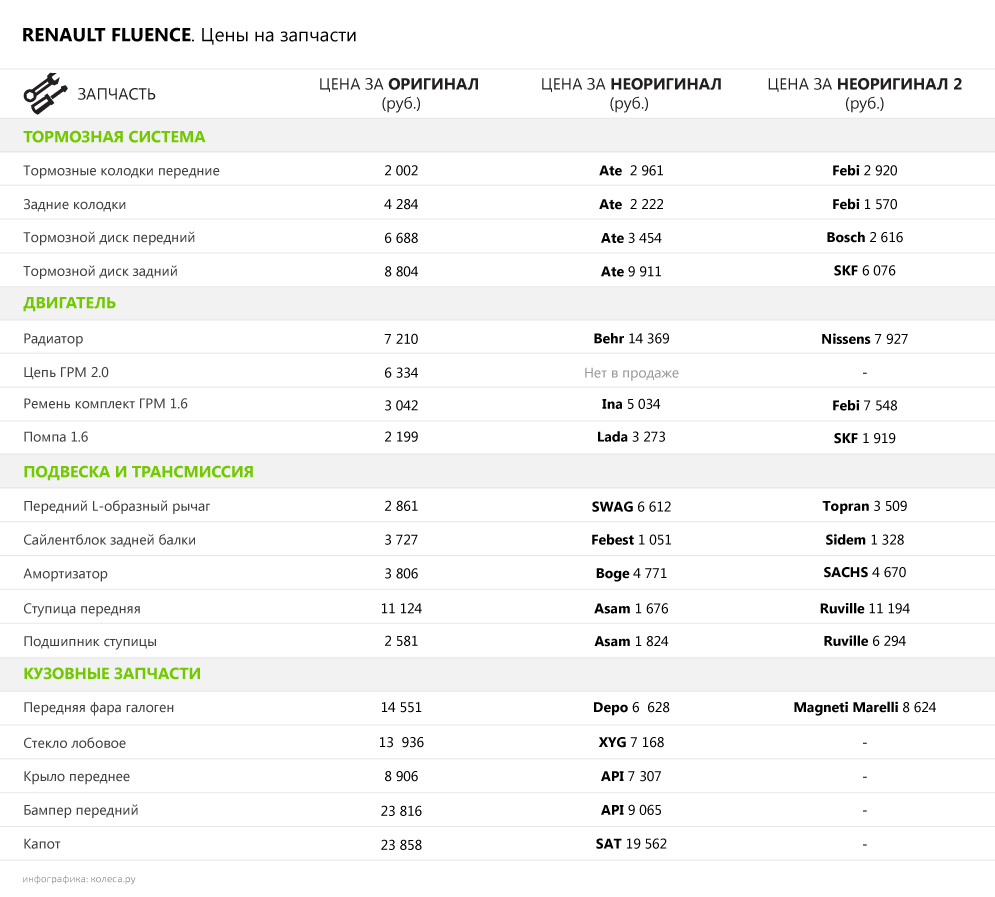995x897 pixels.
Task: Click the Стекло лобовое row label
Action: [x=74, y=743]
